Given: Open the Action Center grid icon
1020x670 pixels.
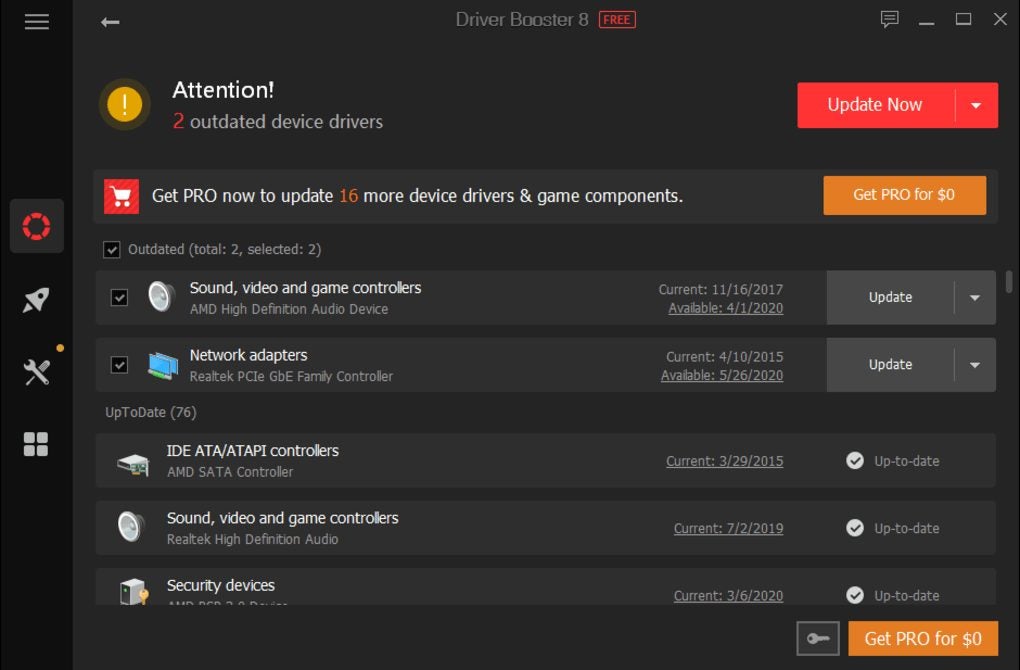Looking at the screenshot, I should 36,445.
